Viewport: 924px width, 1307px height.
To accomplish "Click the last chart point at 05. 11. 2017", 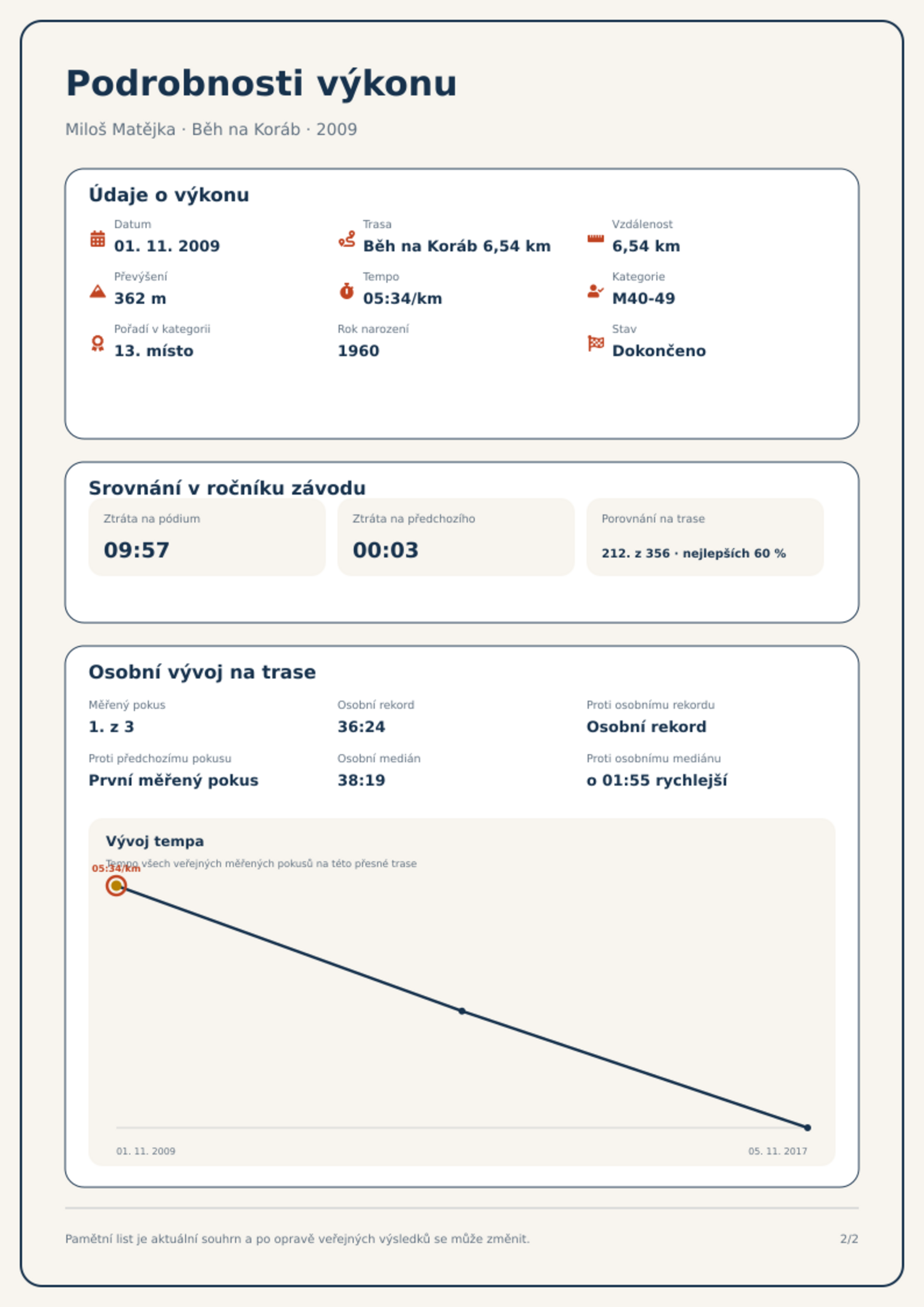I will [x=807, y=1127].
